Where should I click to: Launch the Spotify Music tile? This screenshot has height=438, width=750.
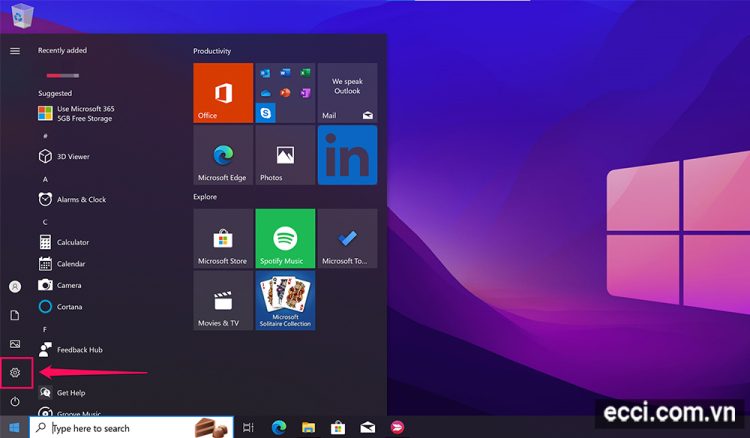tap(285, 238)
